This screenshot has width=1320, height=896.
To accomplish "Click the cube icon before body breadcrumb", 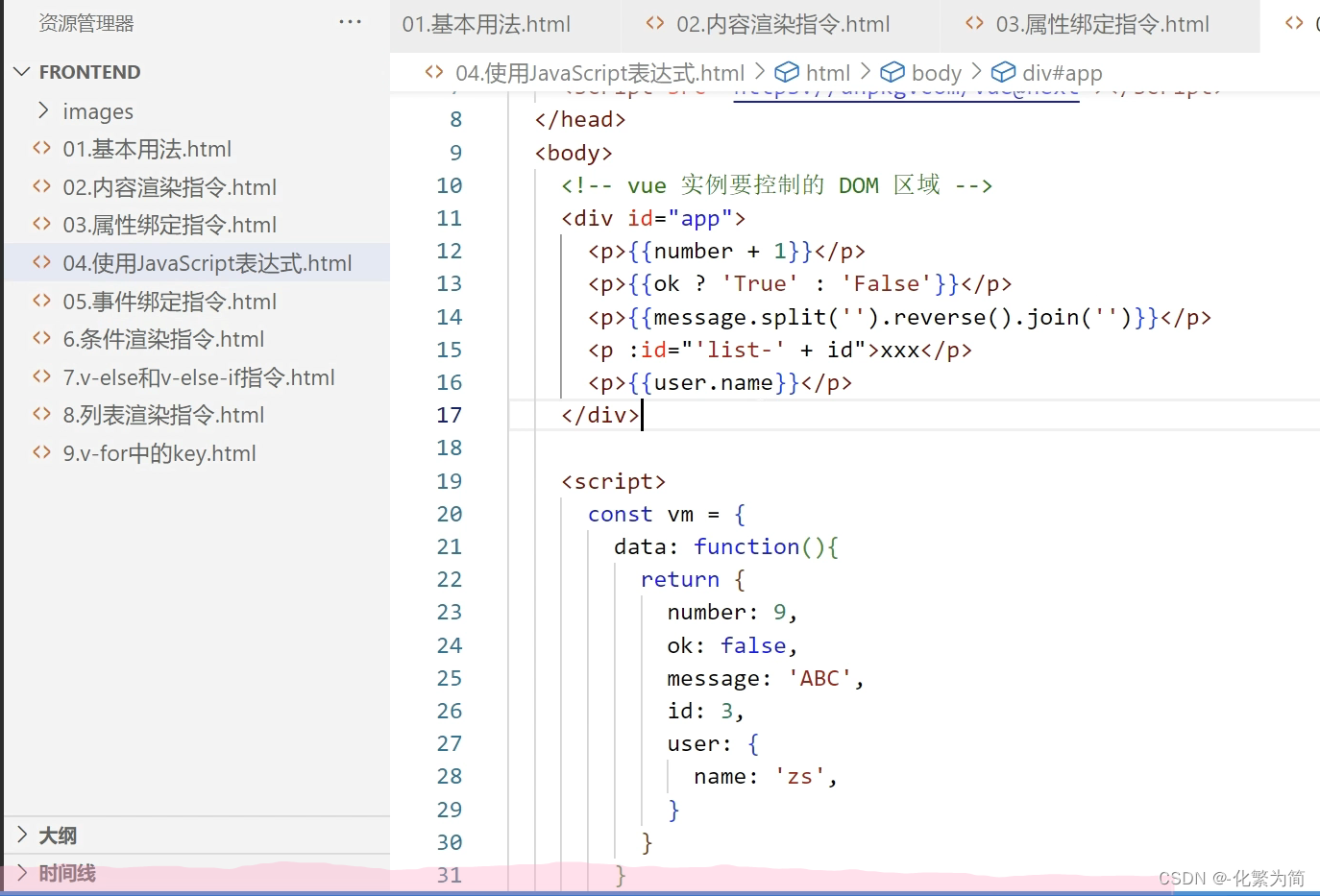I will tap(892, 72).
